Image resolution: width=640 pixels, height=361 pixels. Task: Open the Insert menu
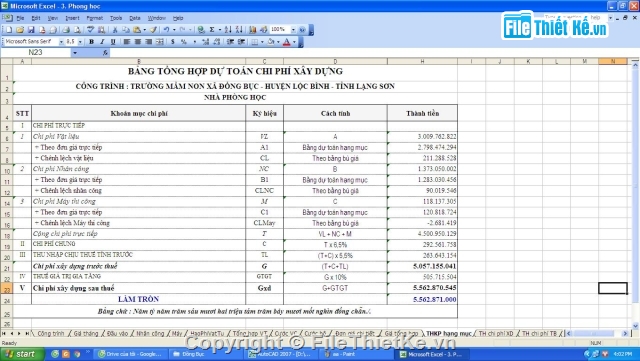pyautogui.click(x=72, y=18)
